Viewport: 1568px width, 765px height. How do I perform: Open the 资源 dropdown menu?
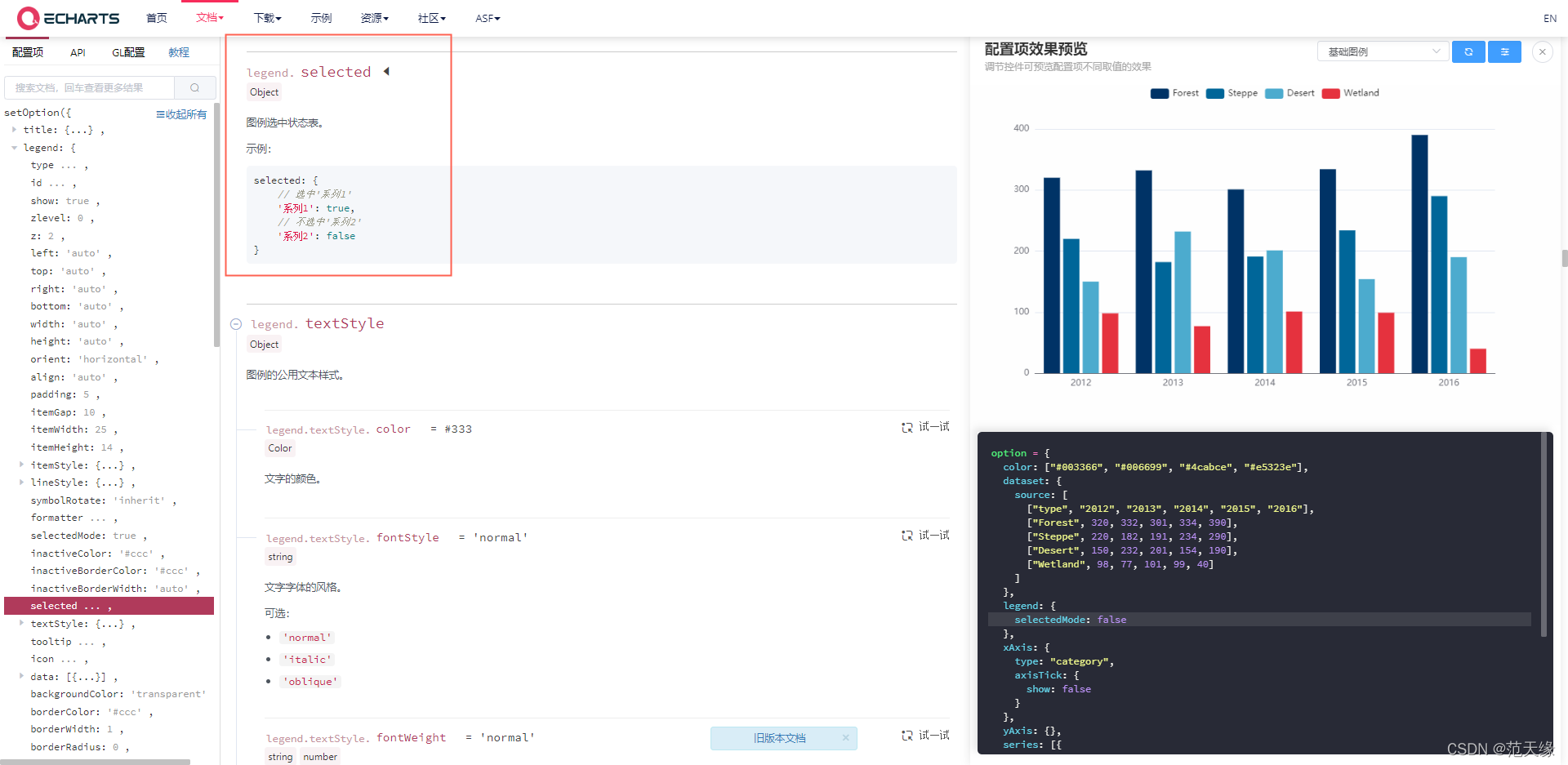pos(374,18)
